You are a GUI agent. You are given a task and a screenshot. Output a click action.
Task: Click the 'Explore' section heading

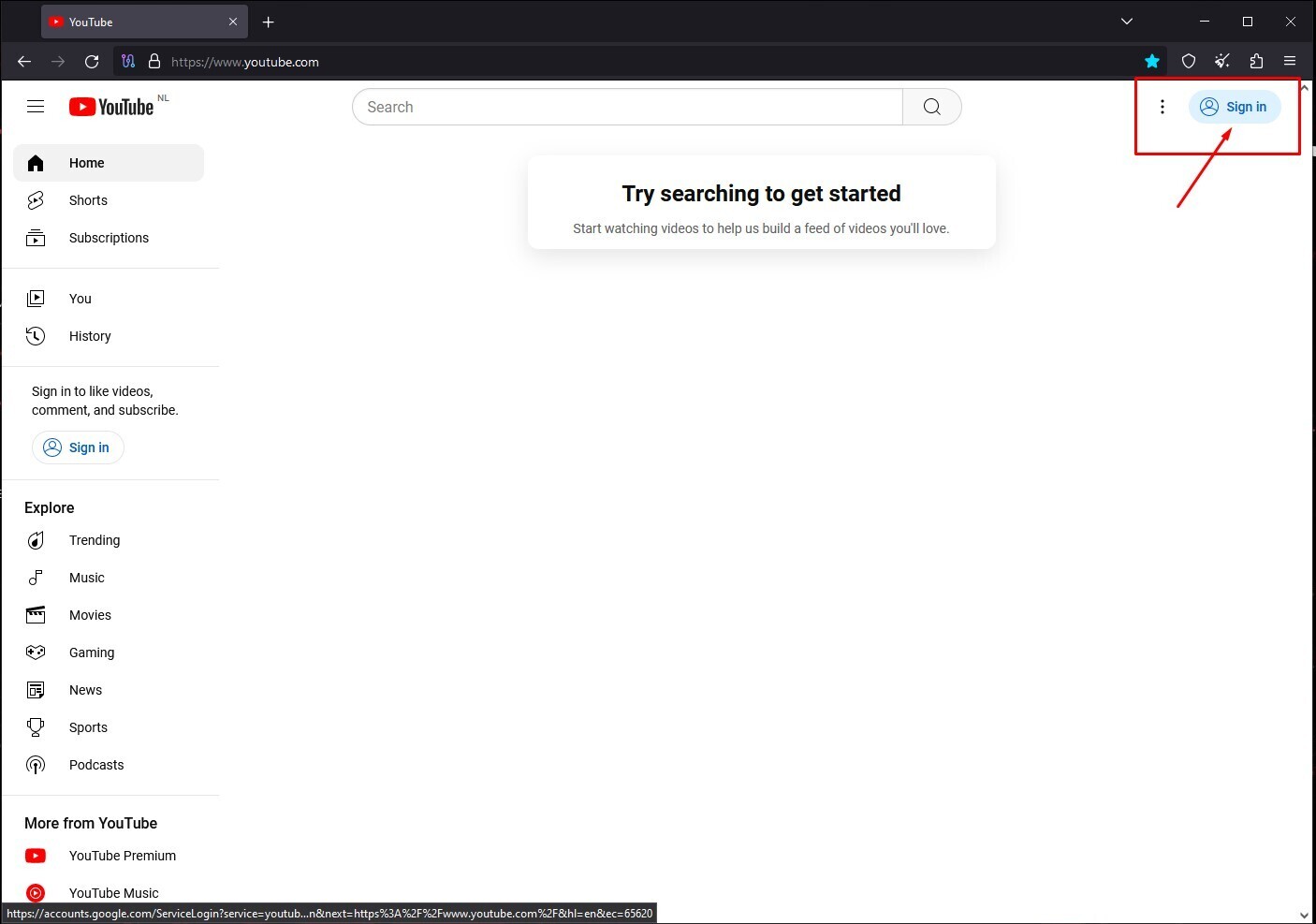pyautogui.click(x=50, y=507)
